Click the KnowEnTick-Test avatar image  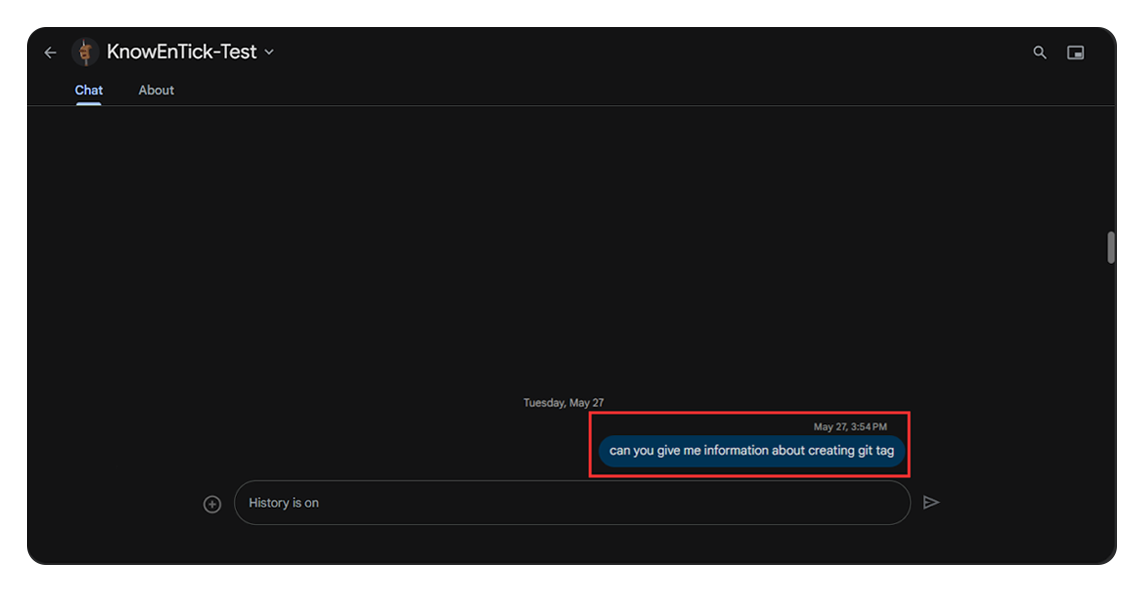[86, 52]
